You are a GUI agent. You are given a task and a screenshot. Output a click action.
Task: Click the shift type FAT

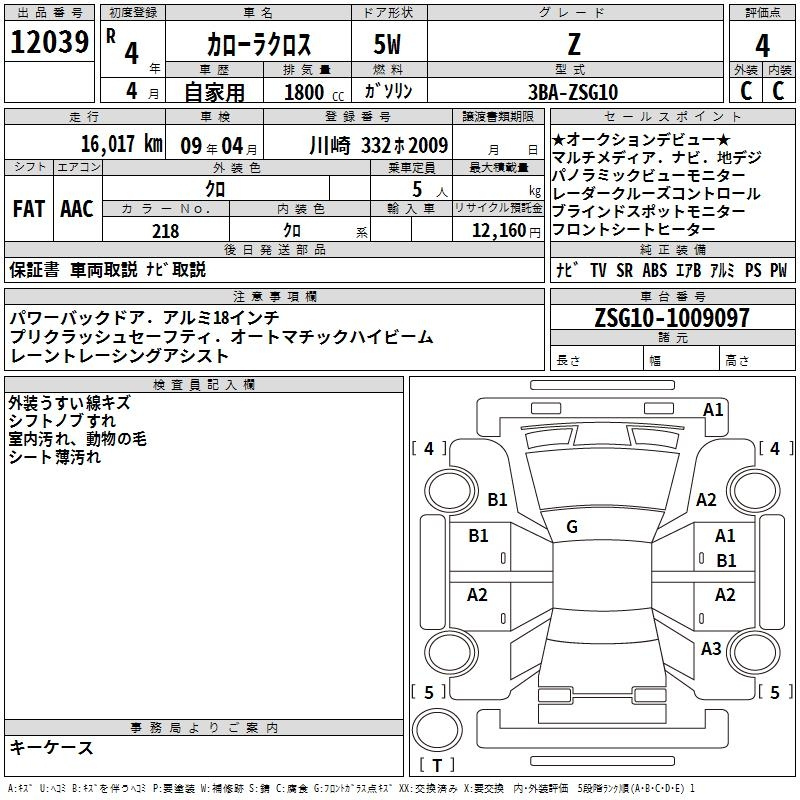(x=29, y=209)
